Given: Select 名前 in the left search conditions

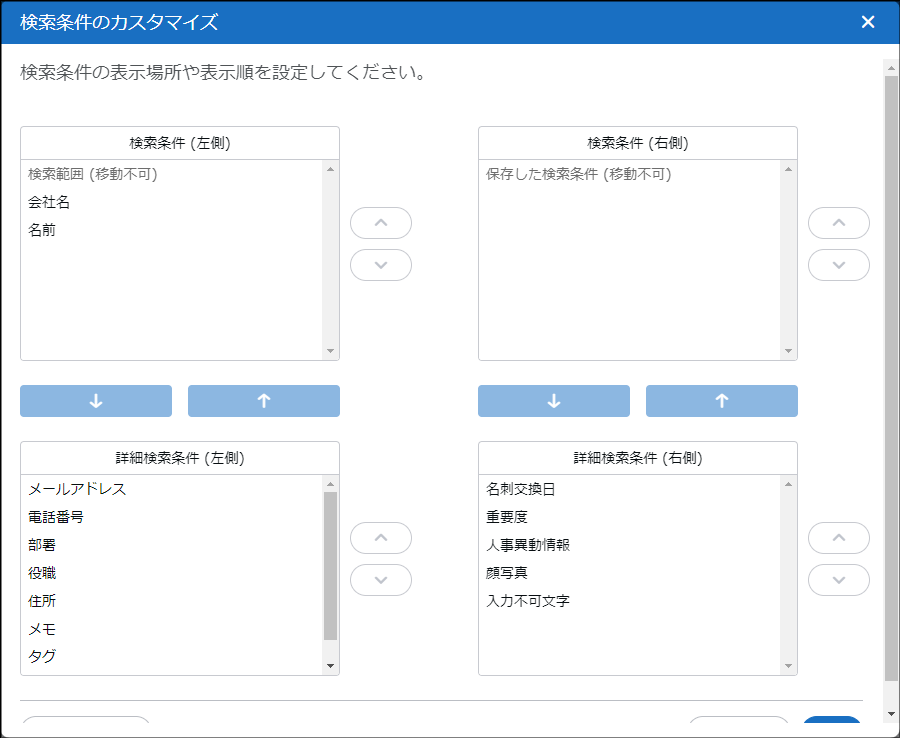Looking at the screenshot, I should (x=42, y=230).
